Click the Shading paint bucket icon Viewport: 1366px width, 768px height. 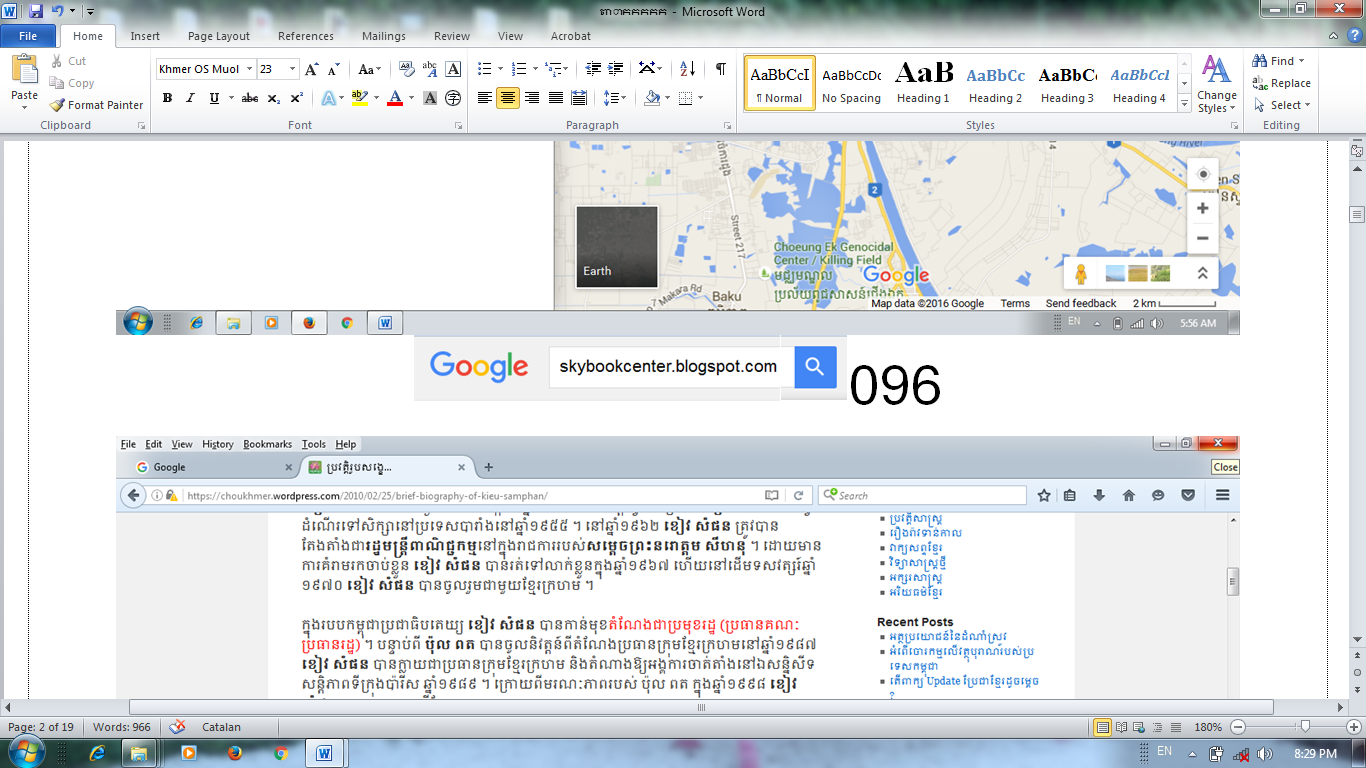point(652,98)
